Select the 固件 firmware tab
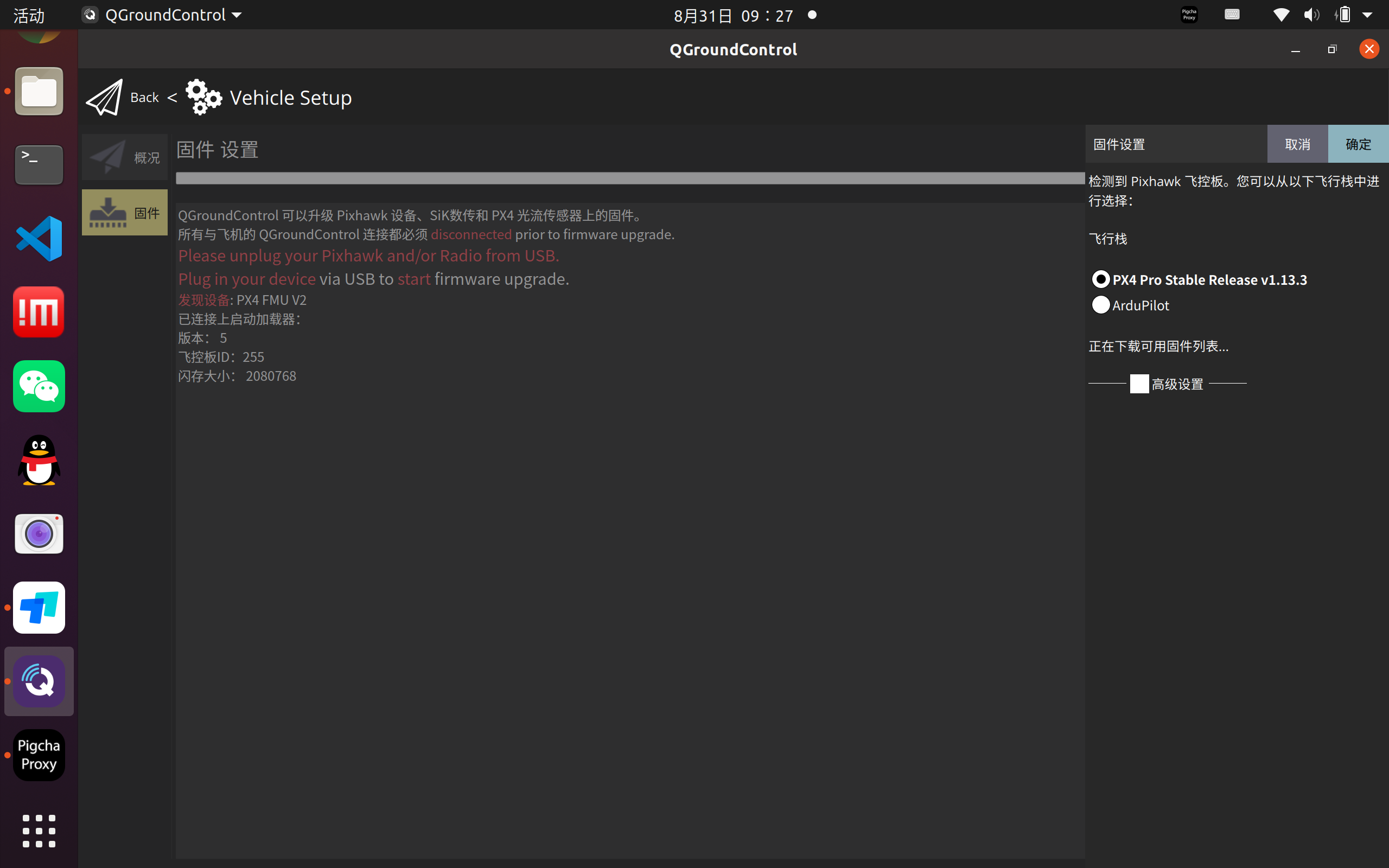This screenshot has width=1389, height=868. pos(125,213)
